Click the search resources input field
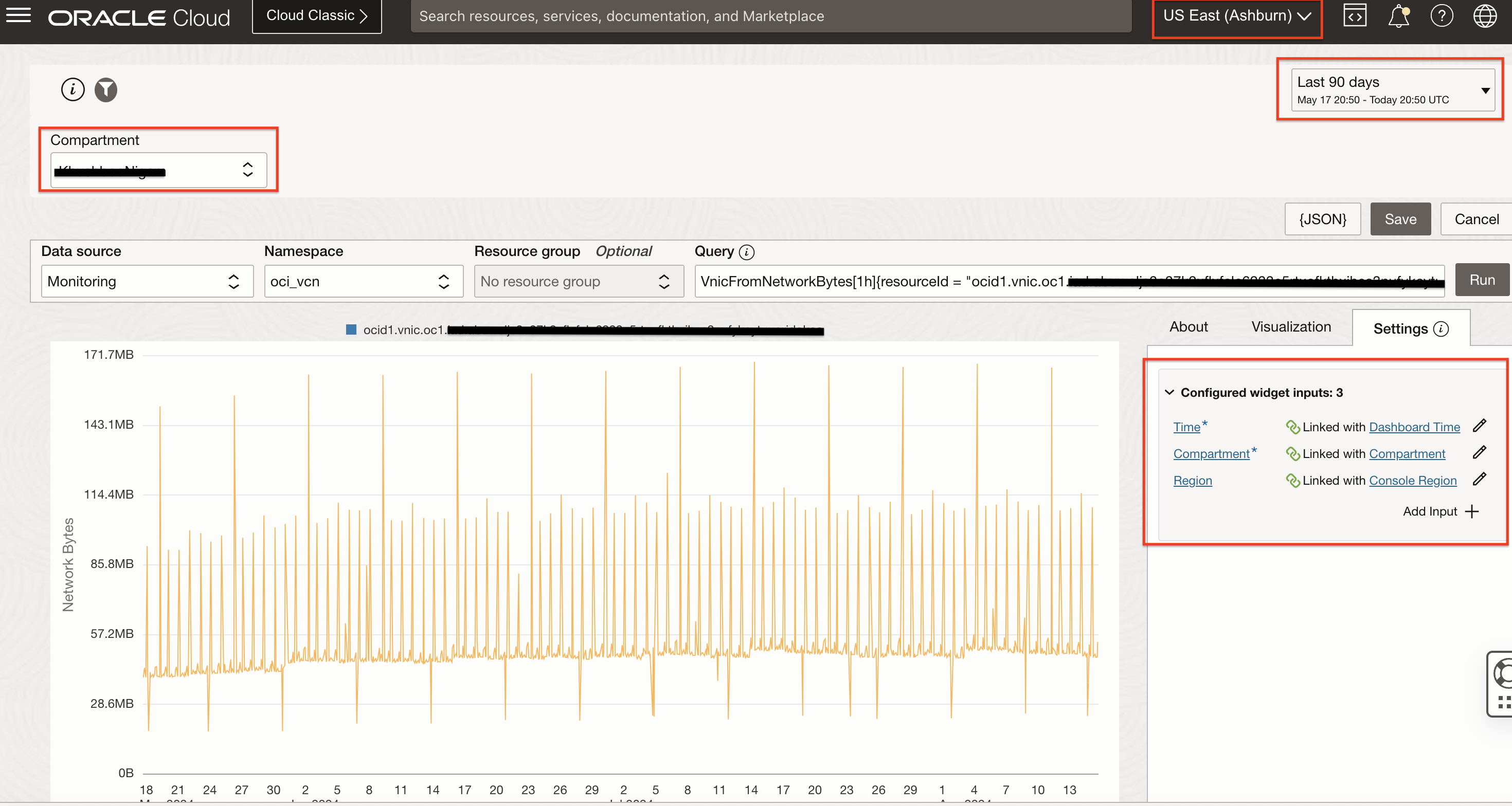The height and width of the screenshot is (806, 1512). pos(770,16)
